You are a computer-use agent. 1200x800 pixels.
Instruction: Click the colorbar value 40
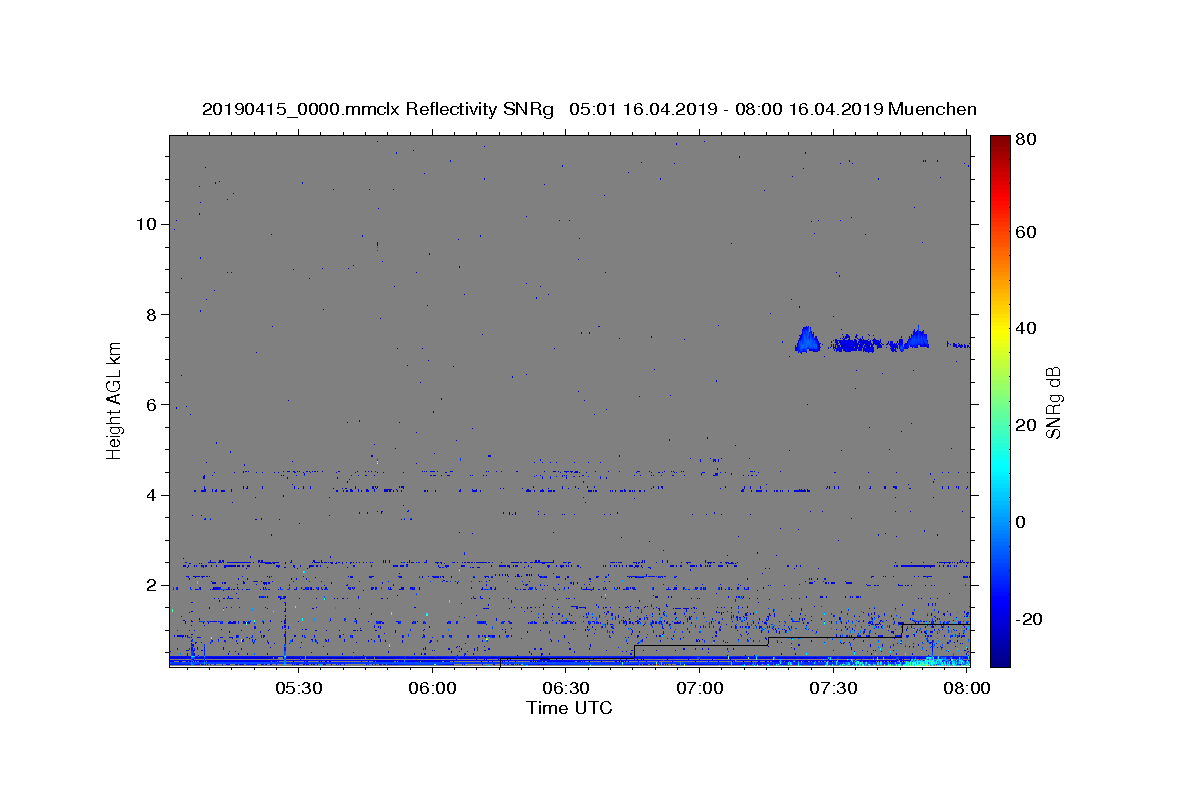(1025, 328)
